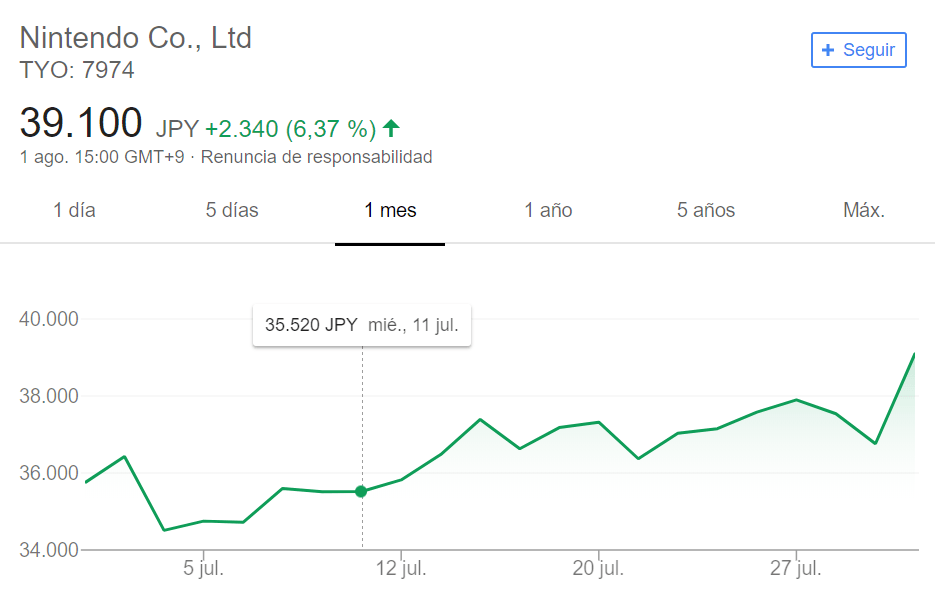Click the 35.520 JPY tooltip
This screenshot has height=598, width=935.
pos(362,326)
